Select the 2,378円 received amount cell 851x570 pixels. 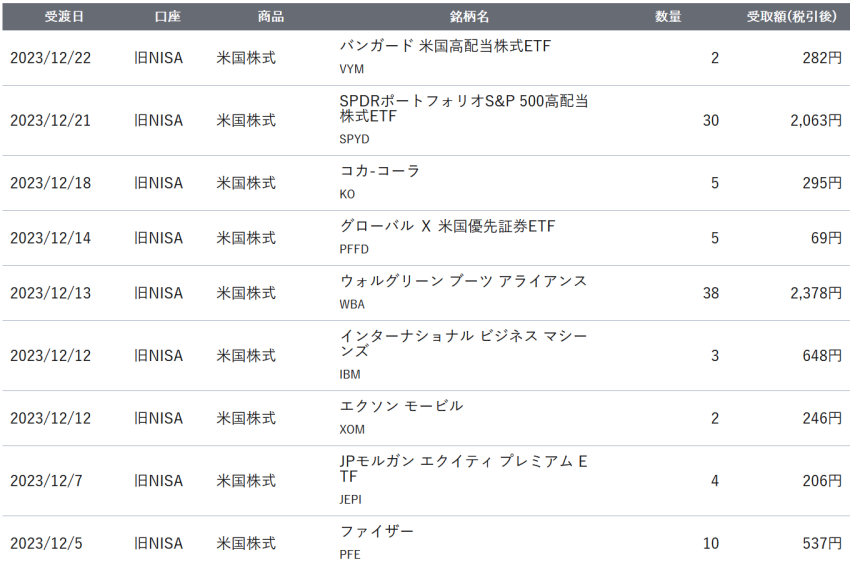click(x=816, y=293)
